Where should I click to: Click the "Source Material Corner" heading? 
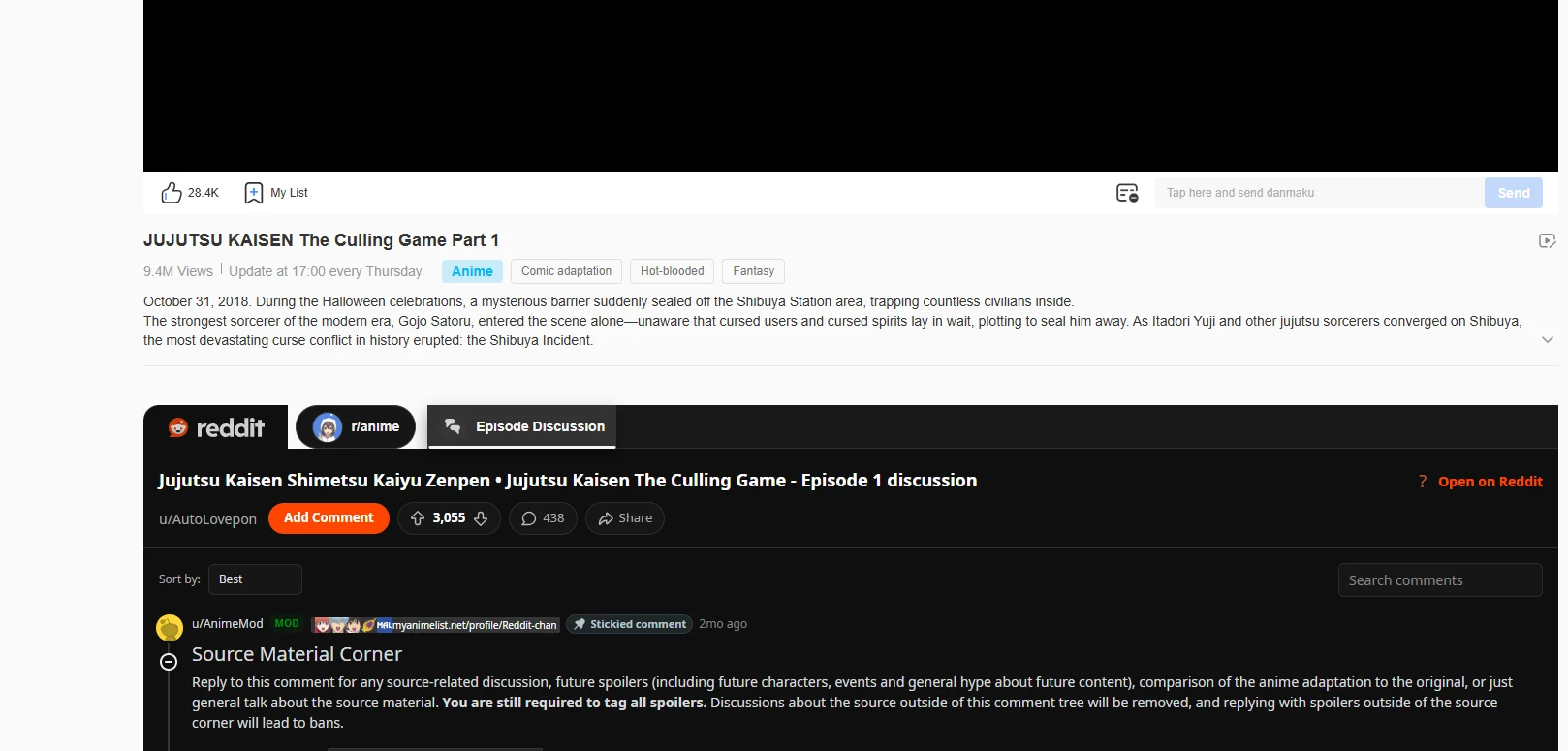tap(297, 654)
